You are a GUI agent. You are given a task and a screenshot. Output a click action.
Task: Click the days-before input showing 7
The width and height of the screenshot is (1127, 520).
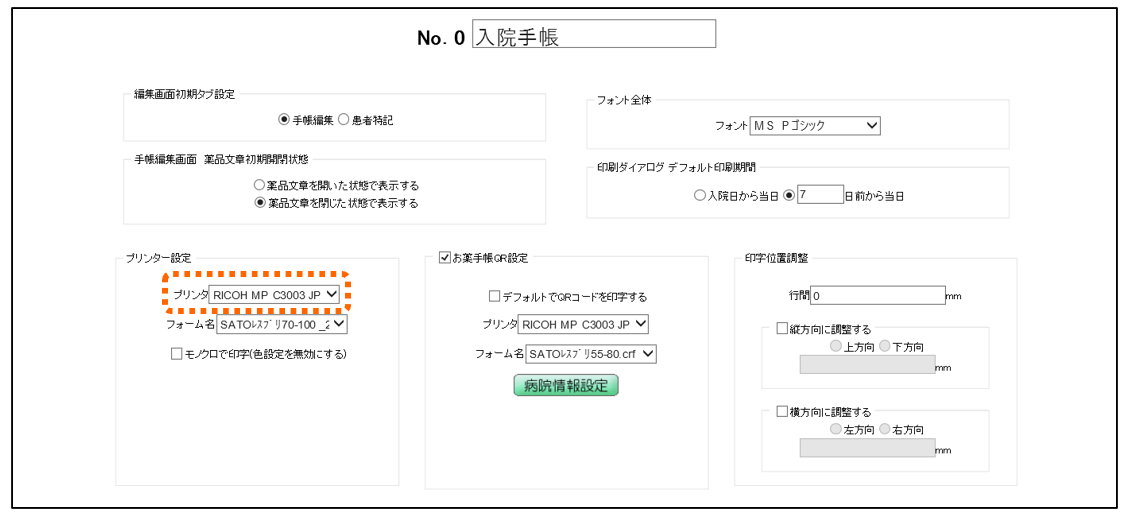pyautogui.click(x=820, y=196)
